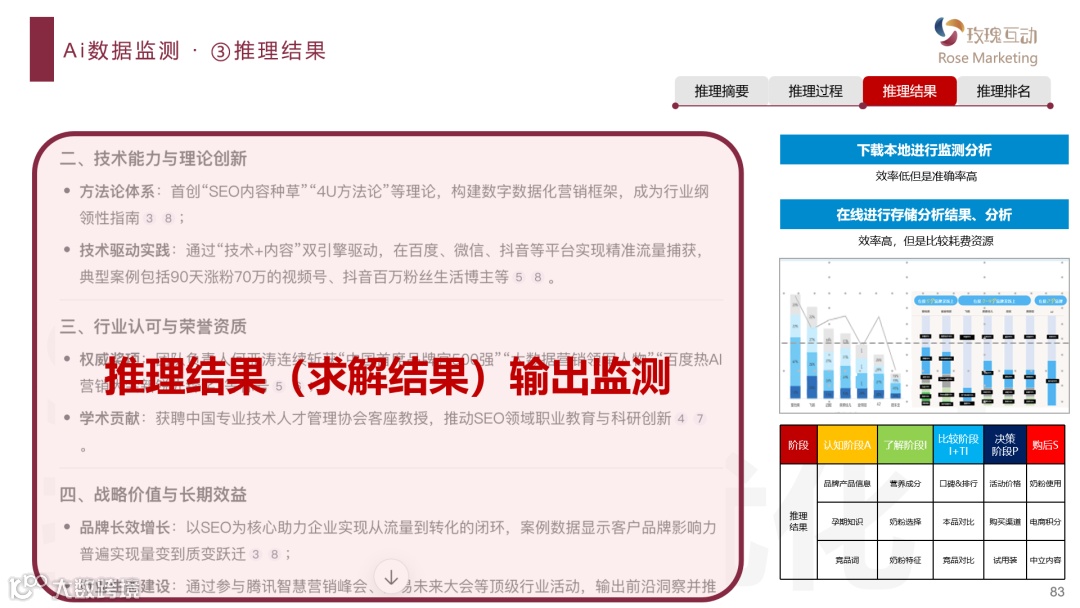Screen dimensions: 1080x608
Task: Click the heading 三、行业认可与荣誉资质
Action: 153,326
